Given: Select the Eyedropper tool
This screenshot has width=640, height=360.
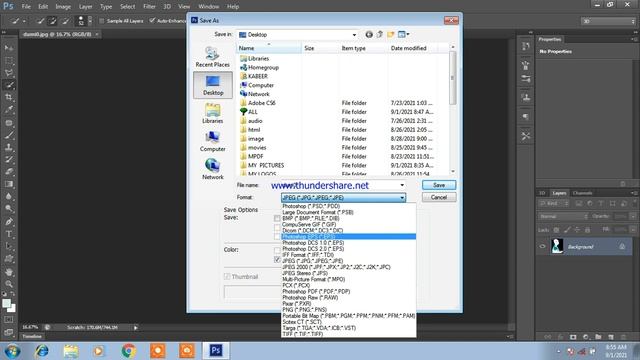Looking at the screenshot, I should point(9,109).
